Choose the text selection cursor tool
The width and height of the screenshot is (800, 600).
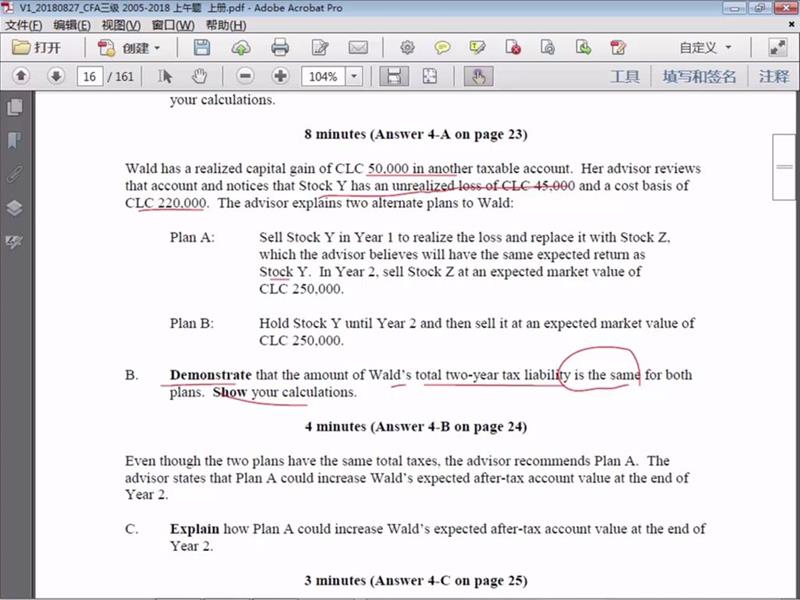tap(165, 77)
